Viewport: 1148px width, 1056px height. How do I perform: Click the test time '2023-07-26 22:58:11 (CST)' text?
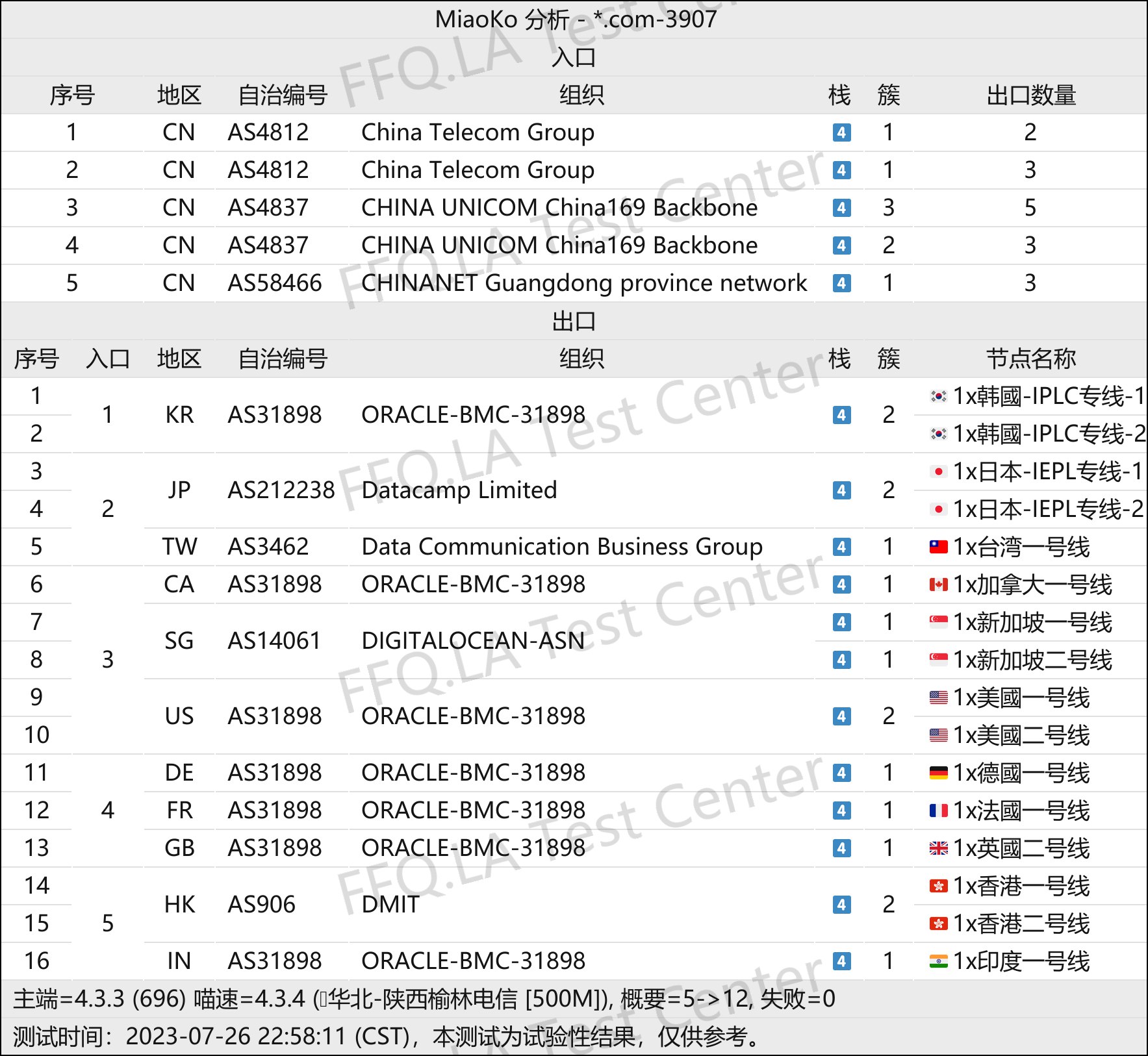(268, 1037)
